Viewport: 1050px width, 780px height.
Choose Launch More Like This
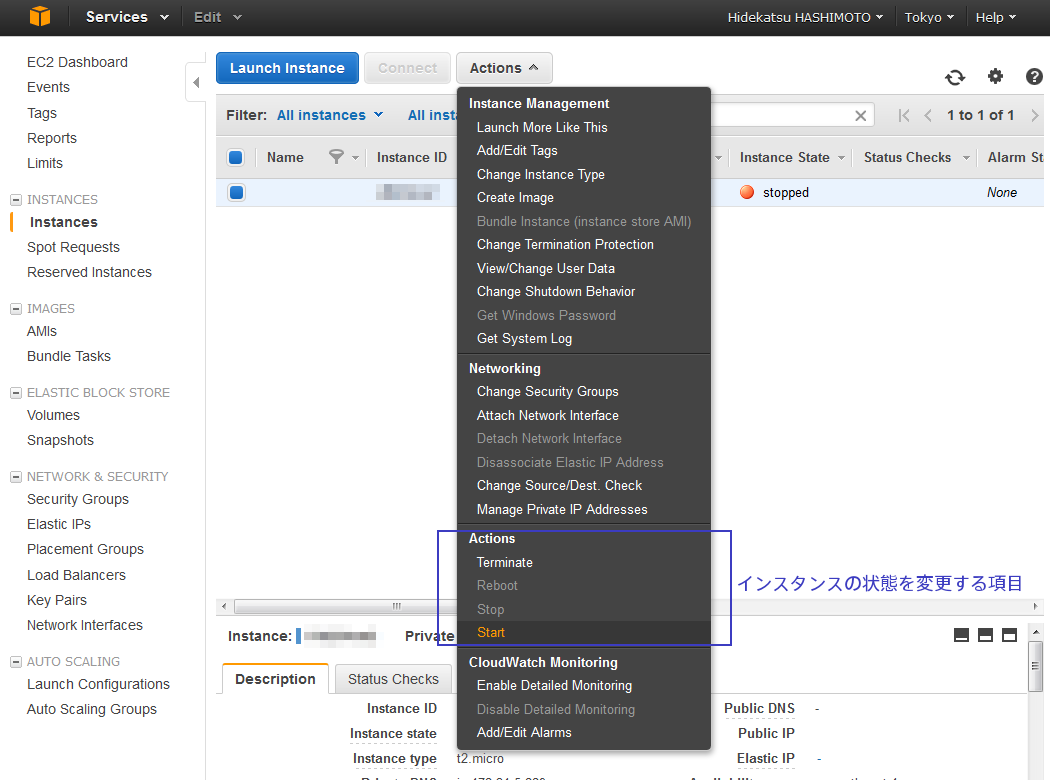pyautogui.click(x=542, y=127)
